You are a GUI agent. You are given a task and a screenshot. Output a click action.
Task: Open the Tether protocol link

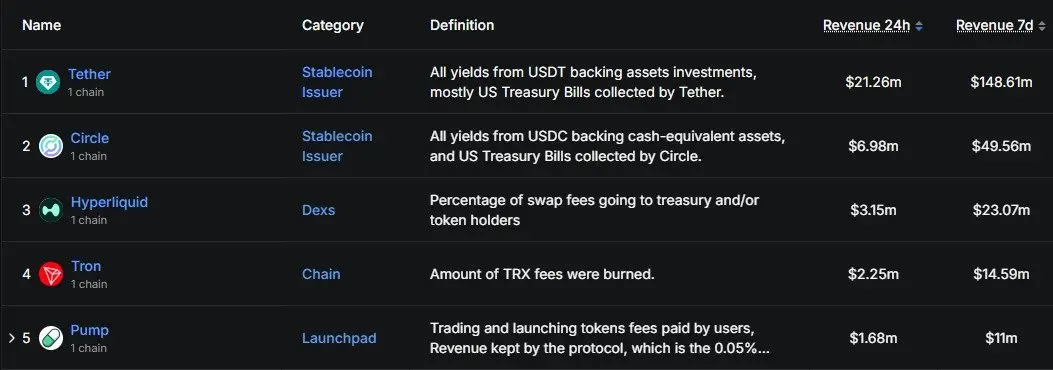pyautogui.click(x=89, y=74)
